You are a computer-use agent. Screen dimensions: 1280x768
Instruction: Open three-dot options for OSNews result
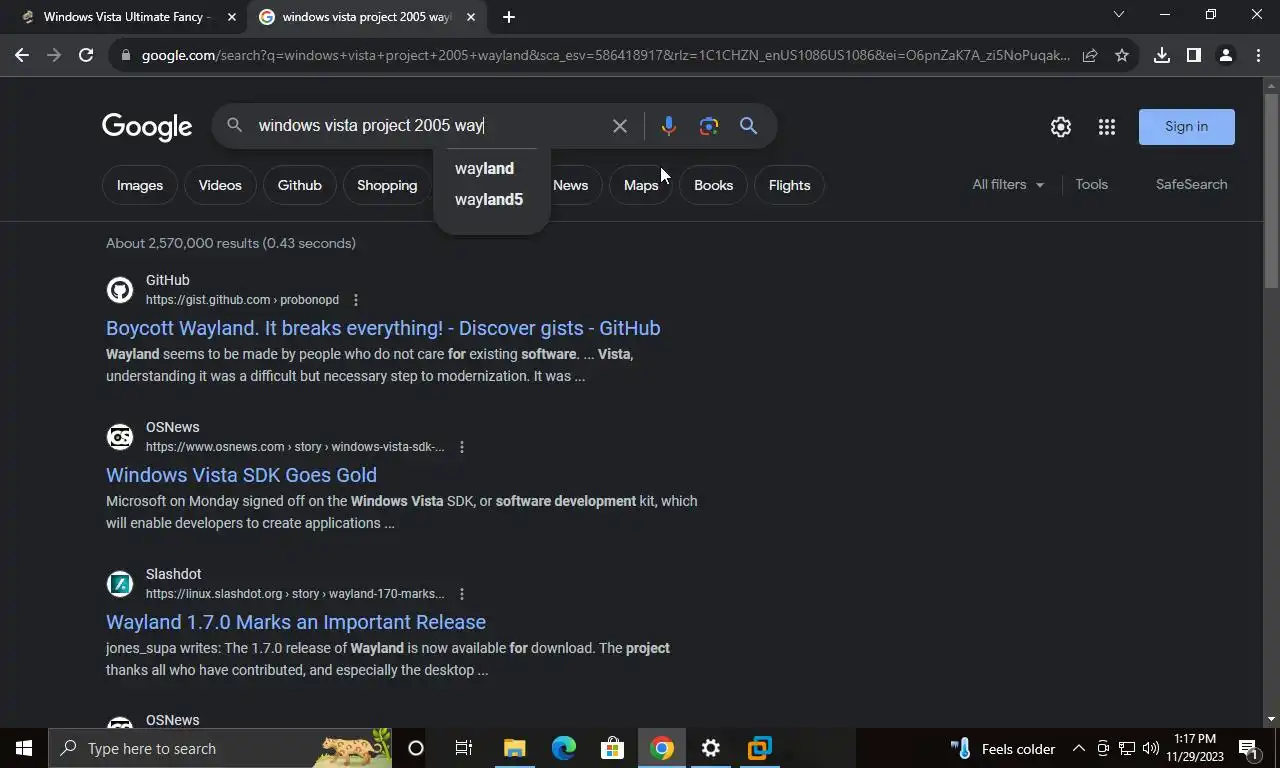461,447
